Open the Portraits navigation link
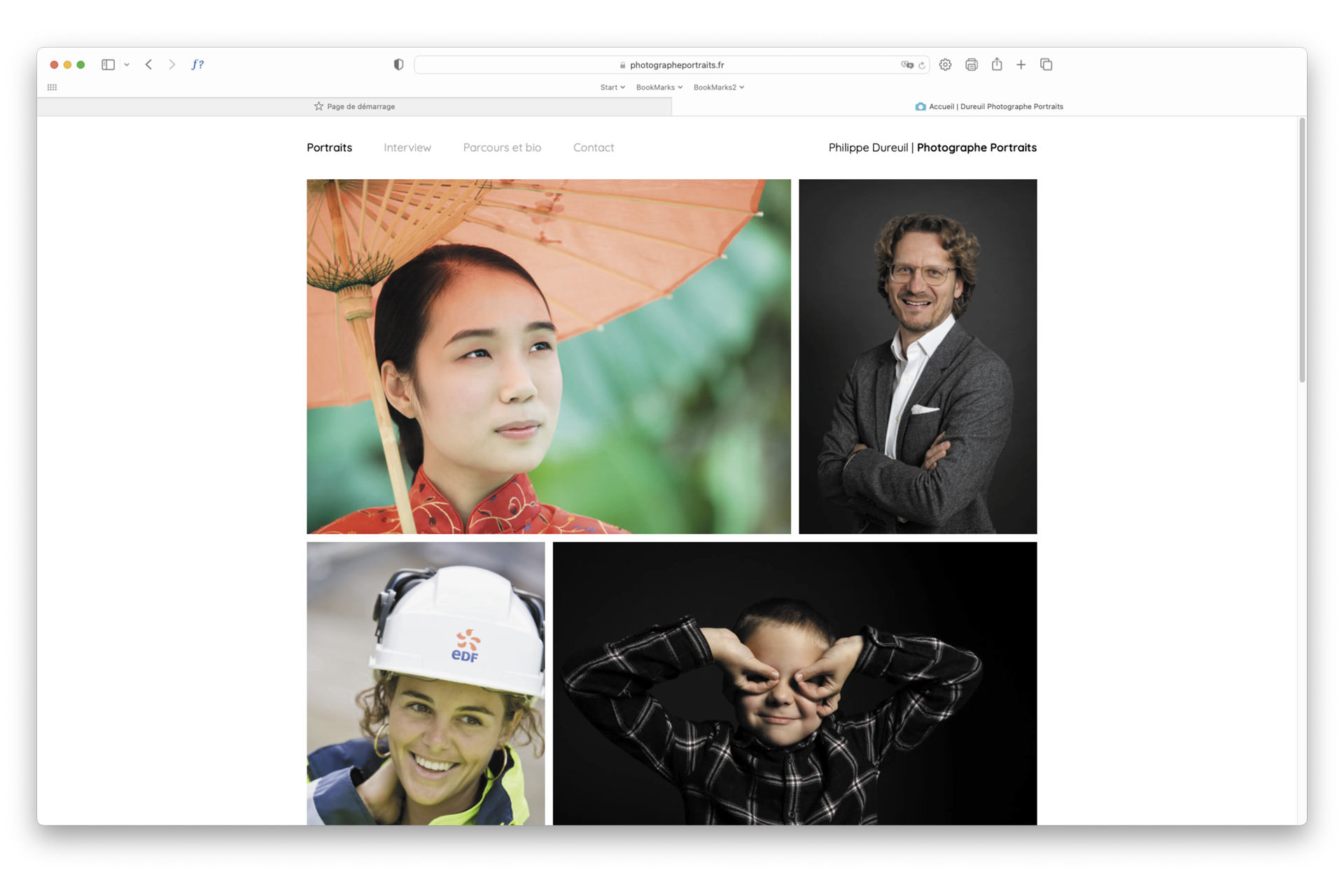Viewport: 1344px width, 896px height. click(330, 148)
